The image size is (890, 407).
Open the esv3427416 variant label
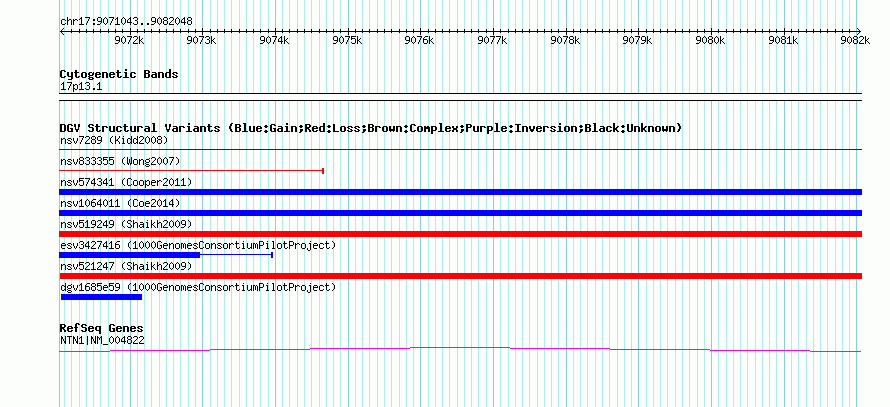[198, 246]
